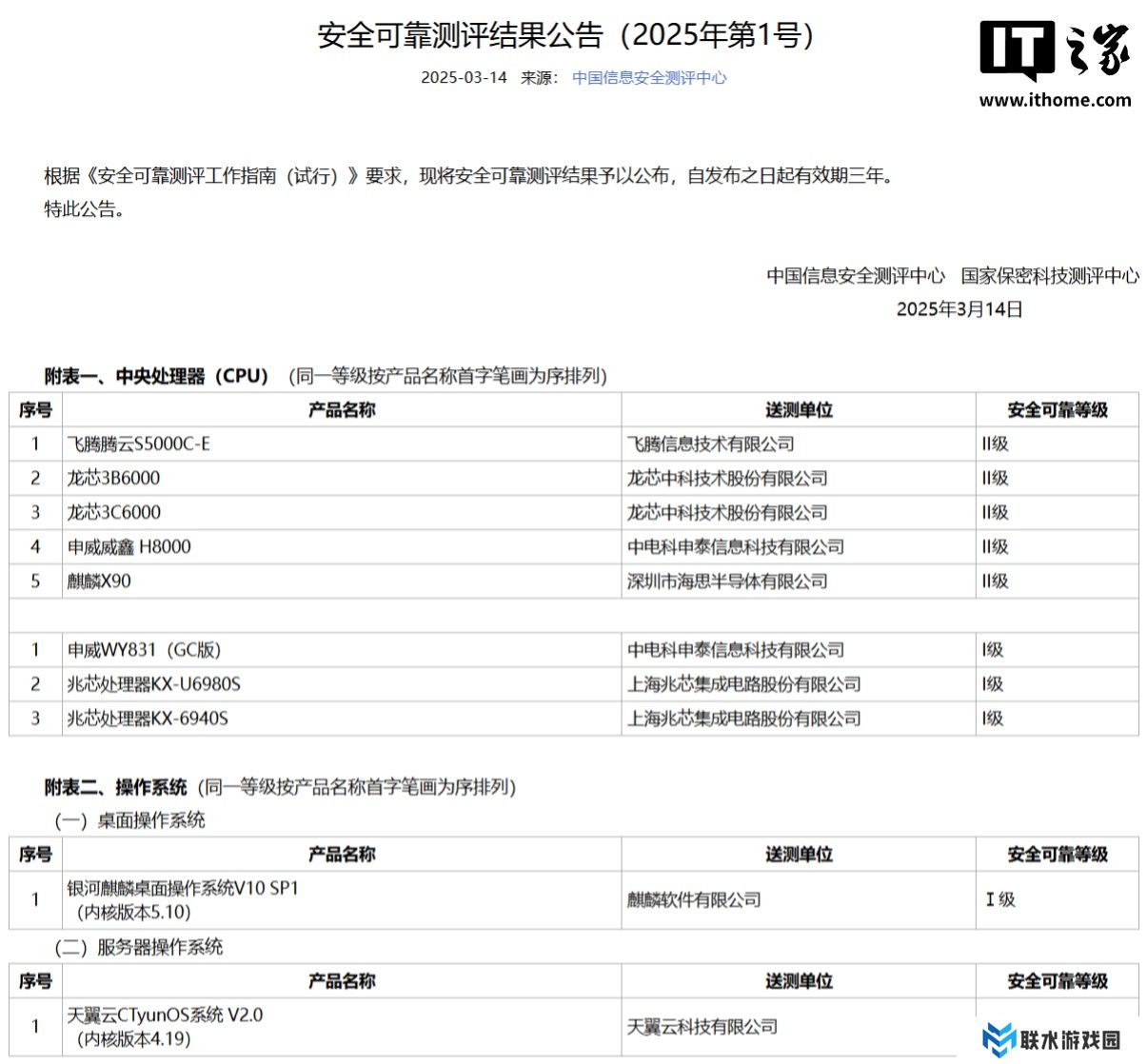Select the 天翼云CTyunOS系统 V2.0 cell

pyautogui.click(x=165, y=1015)
